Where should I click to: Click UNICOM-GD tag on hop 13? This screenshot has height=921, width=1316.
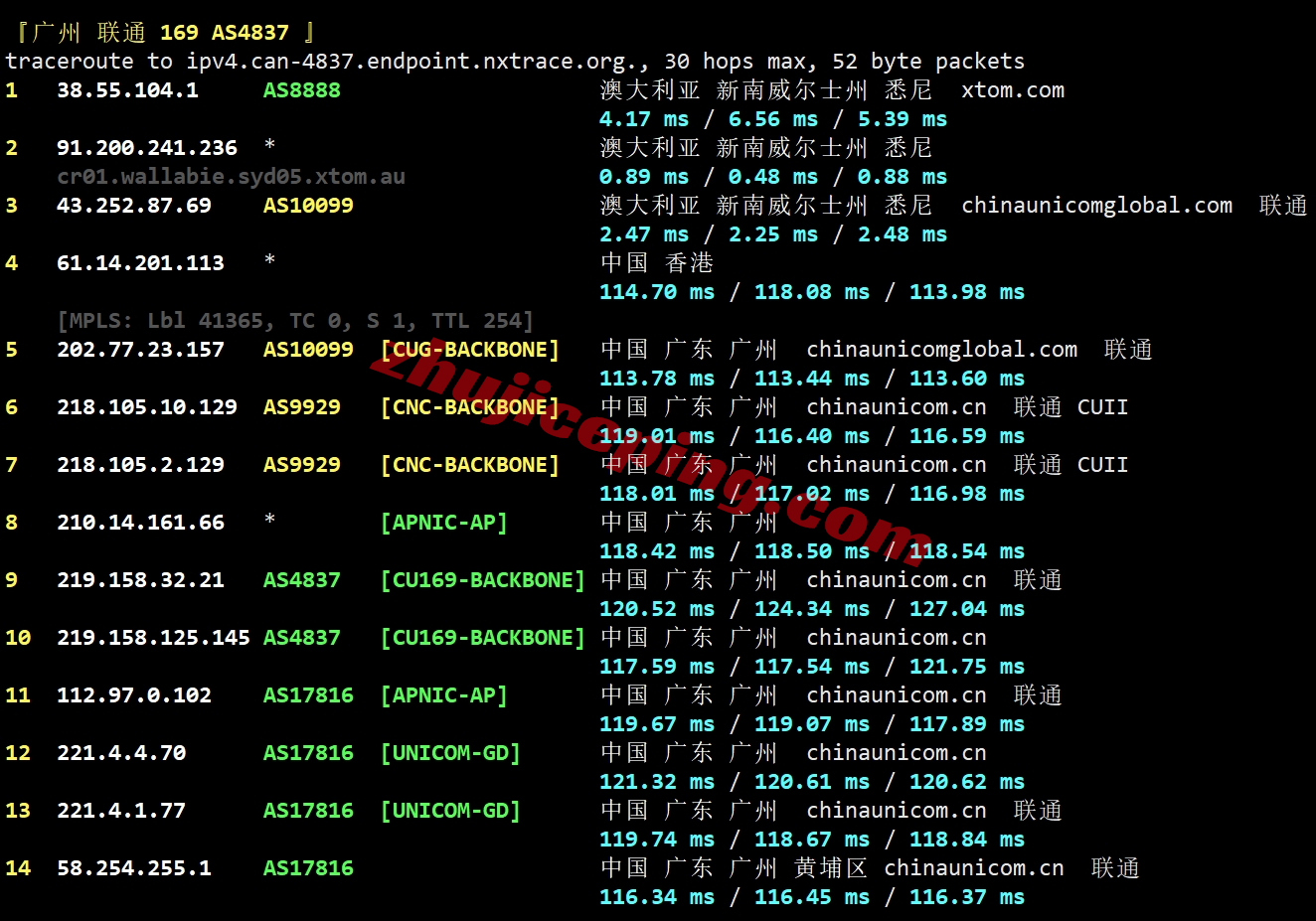tap(450, 811)
